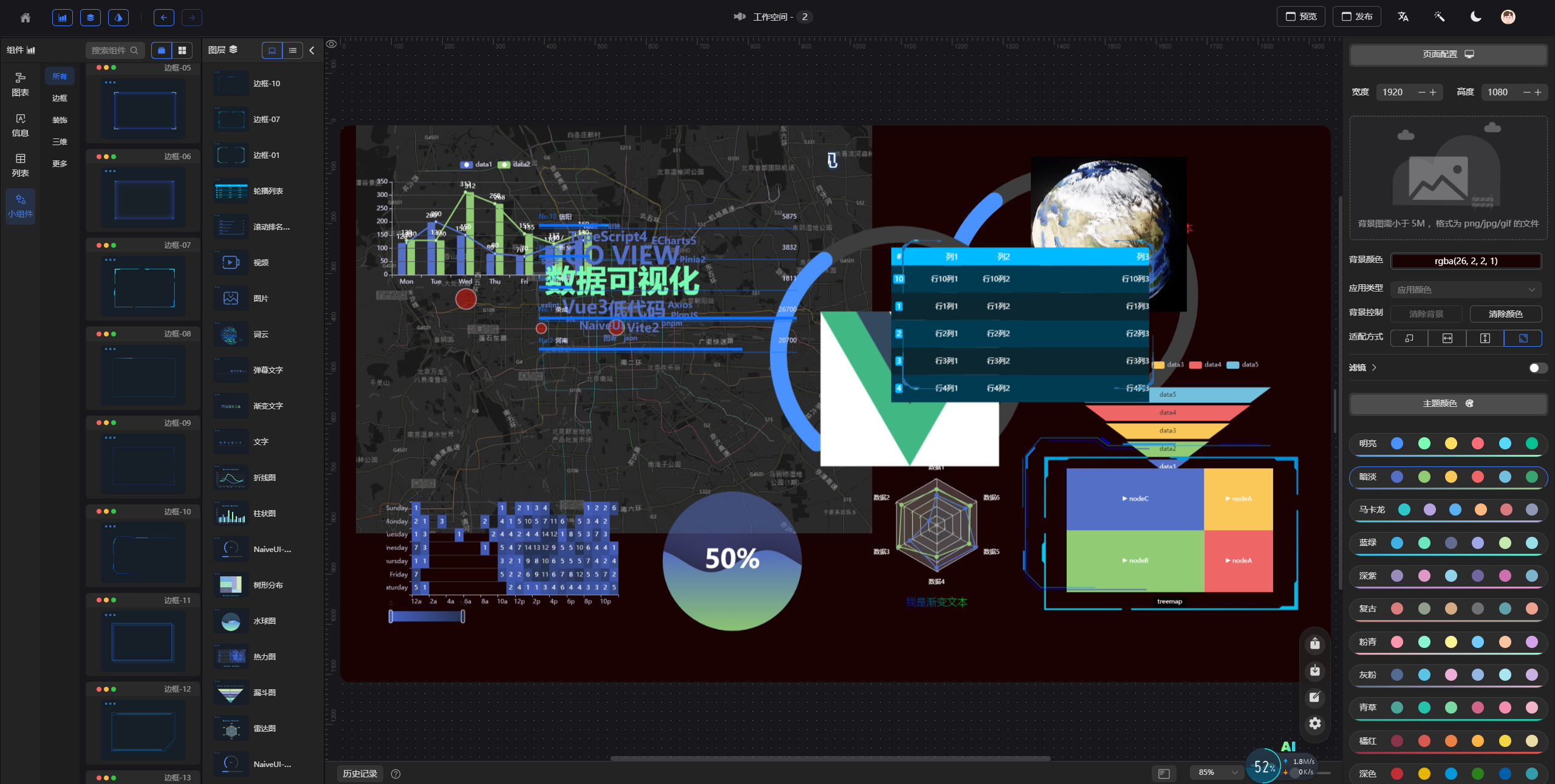This screenshot has height=784, width=1555.
Task: Click the export upload floating button
Action: [1315, 644]
